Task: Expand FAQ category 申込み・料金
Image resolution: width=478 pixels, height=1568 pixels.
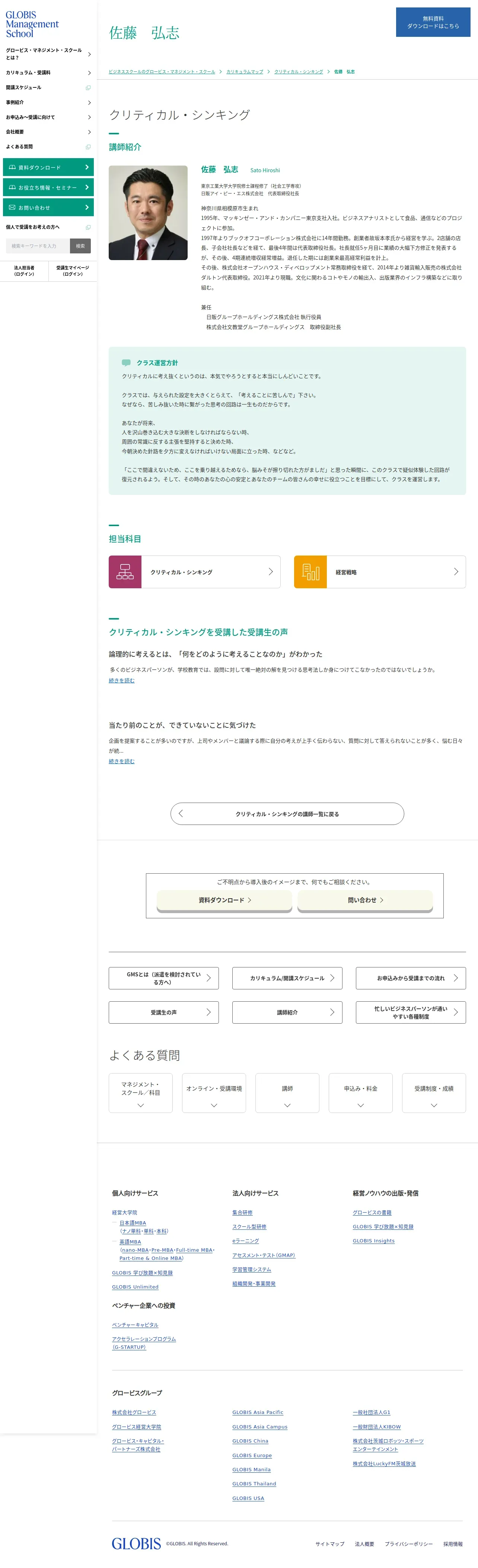Action: coord(360,1092)
